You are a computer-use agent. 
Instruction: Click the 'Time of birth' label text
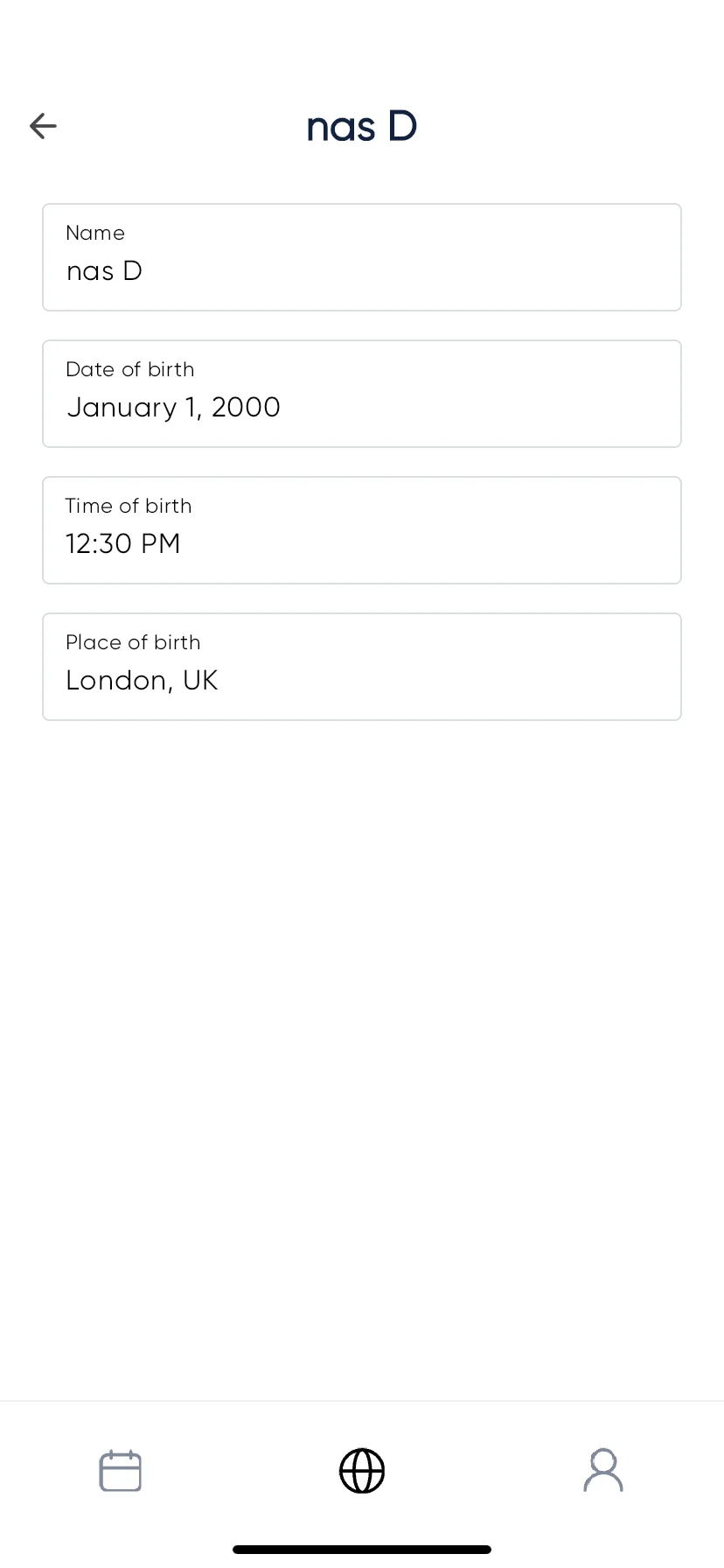129,506
